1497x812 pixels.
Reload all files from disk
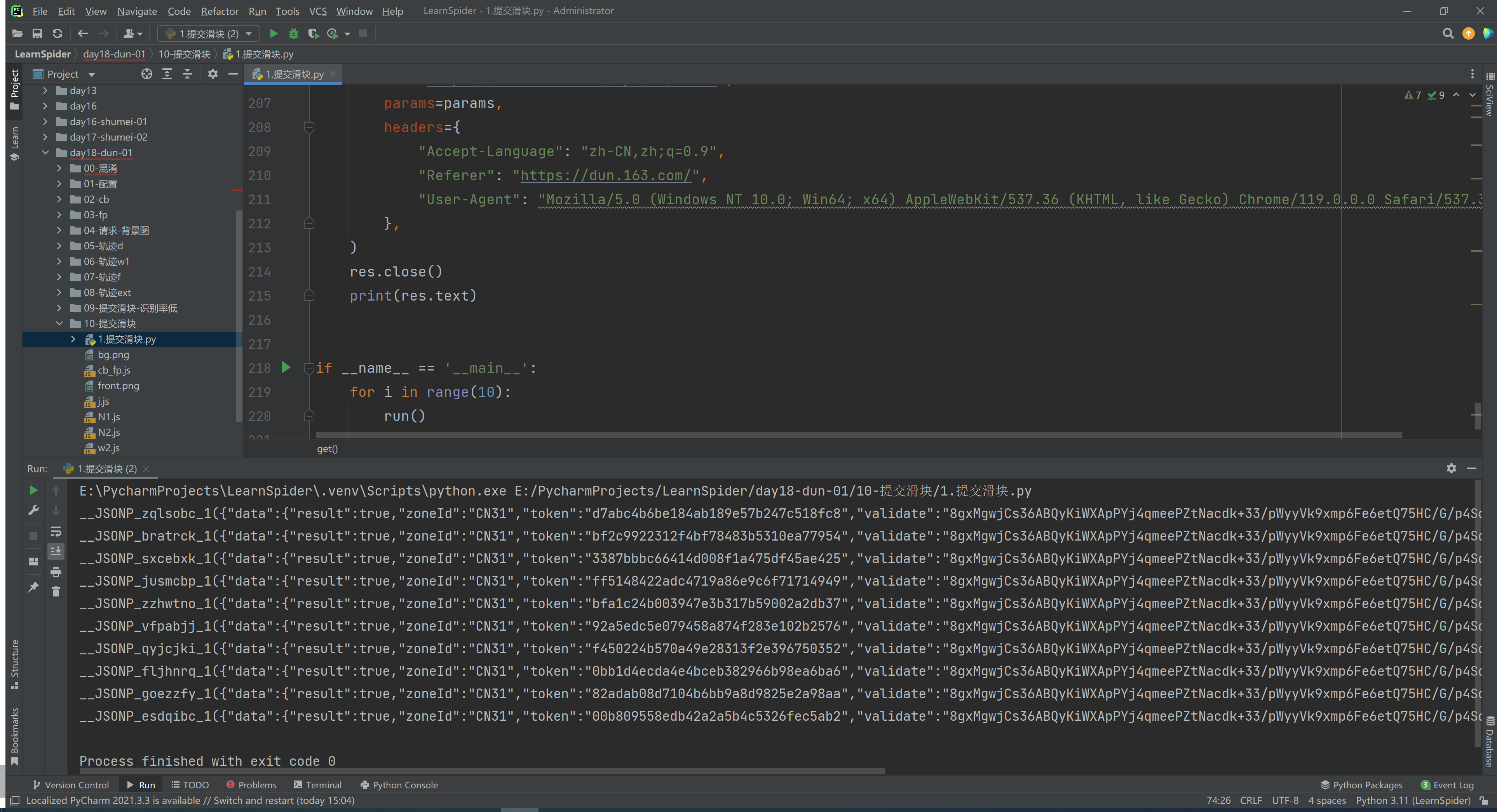(x=57, y=34)
